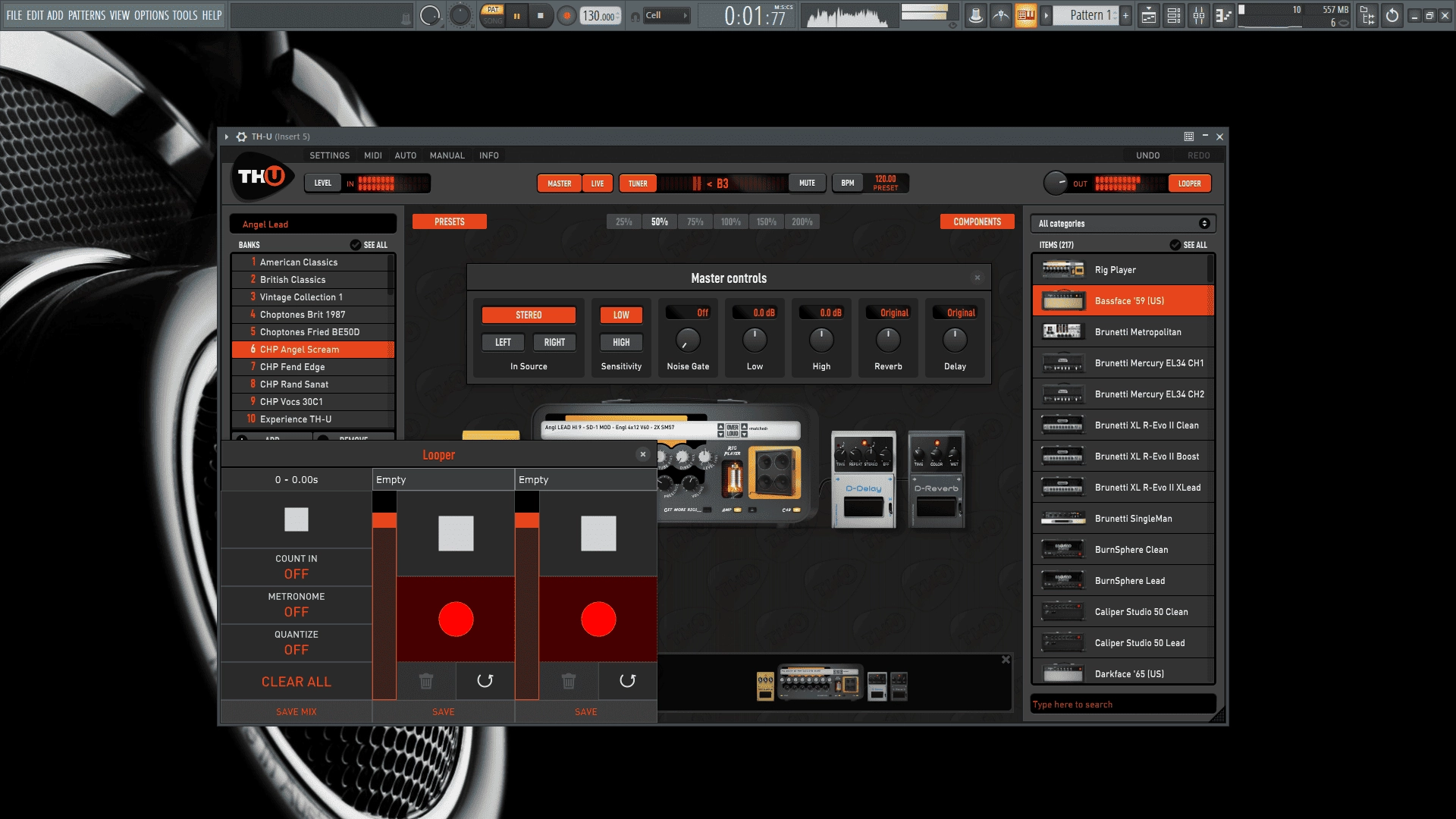Open the PATTERNS menu
This screenshot has height=819, width=1456.
tap(86, 15)
